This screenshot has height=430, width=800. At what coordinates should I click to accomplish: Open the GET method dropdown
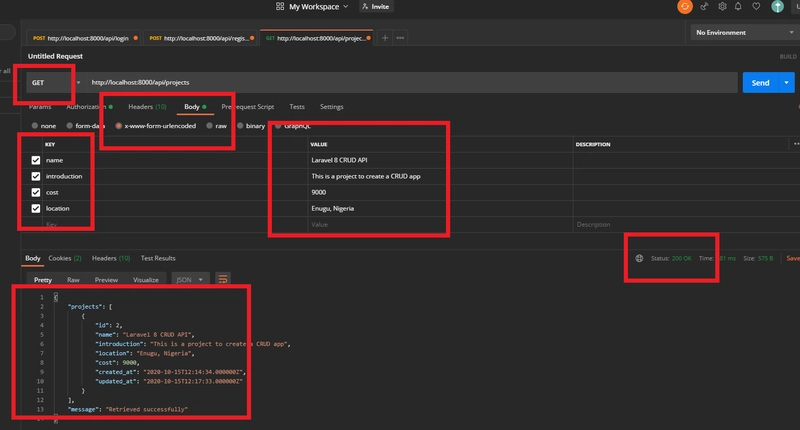pyautogui.click(x=54, y=83)
